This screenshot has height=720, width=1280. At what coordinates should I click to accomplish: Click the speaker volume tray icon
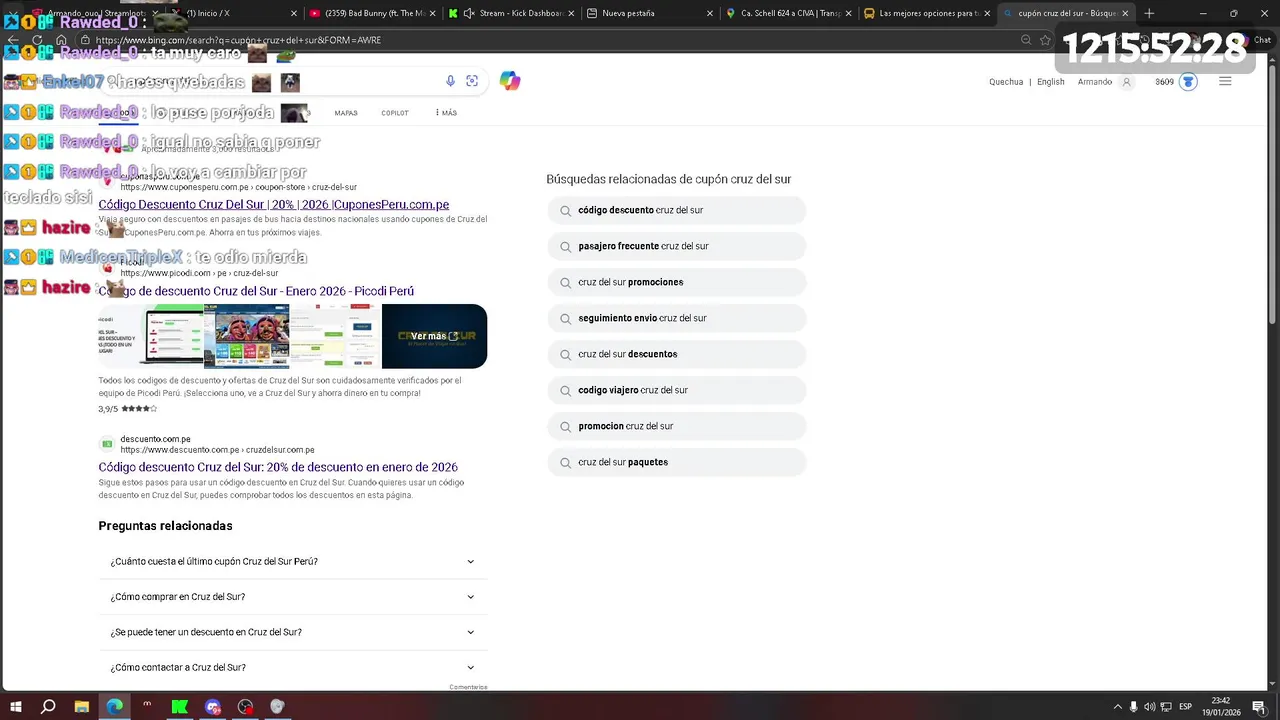click(x=1150, y=707)
